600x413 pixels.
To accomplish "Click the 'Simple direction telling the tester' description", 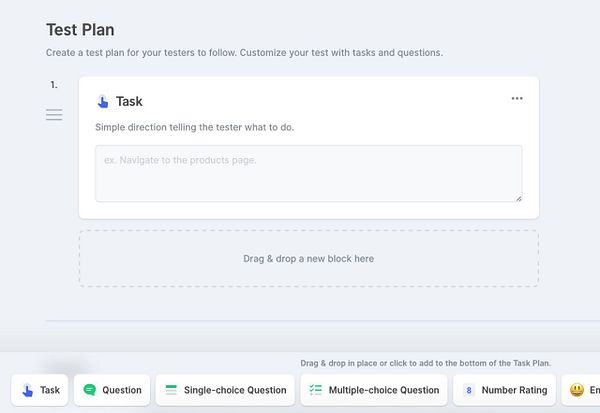I will point(194,127).
